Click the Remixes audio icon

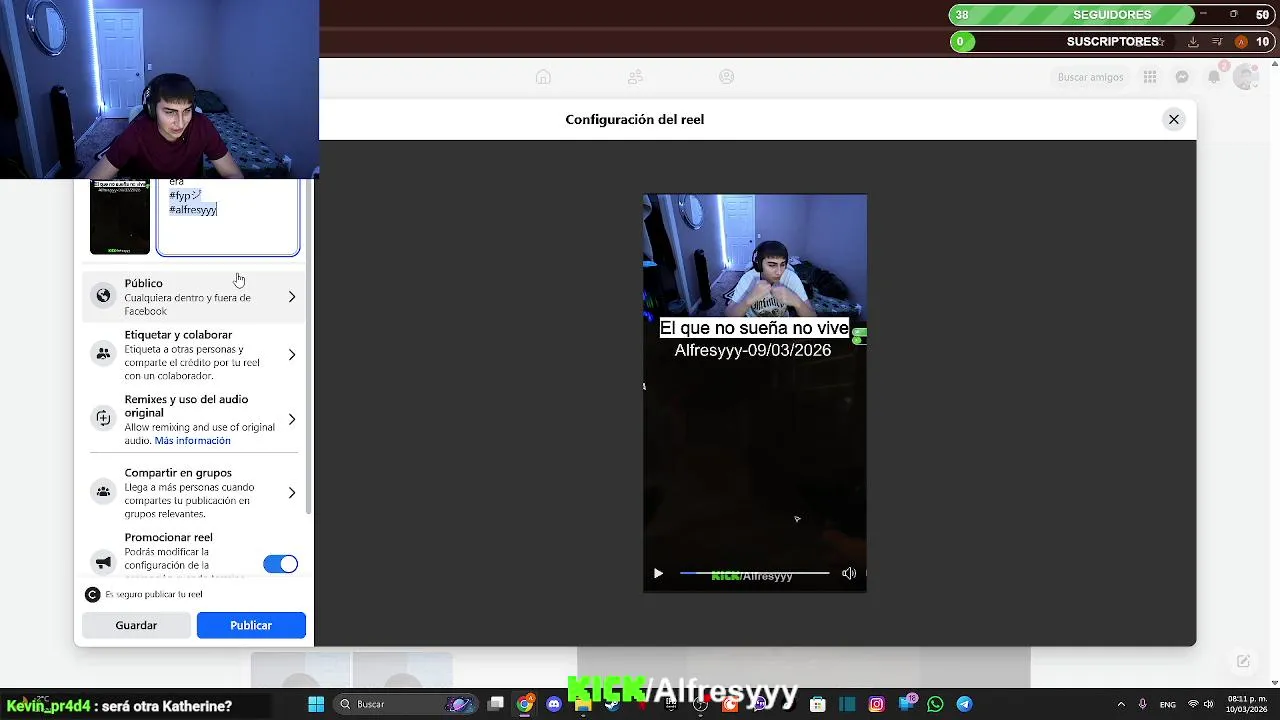(x=103, y=419)
